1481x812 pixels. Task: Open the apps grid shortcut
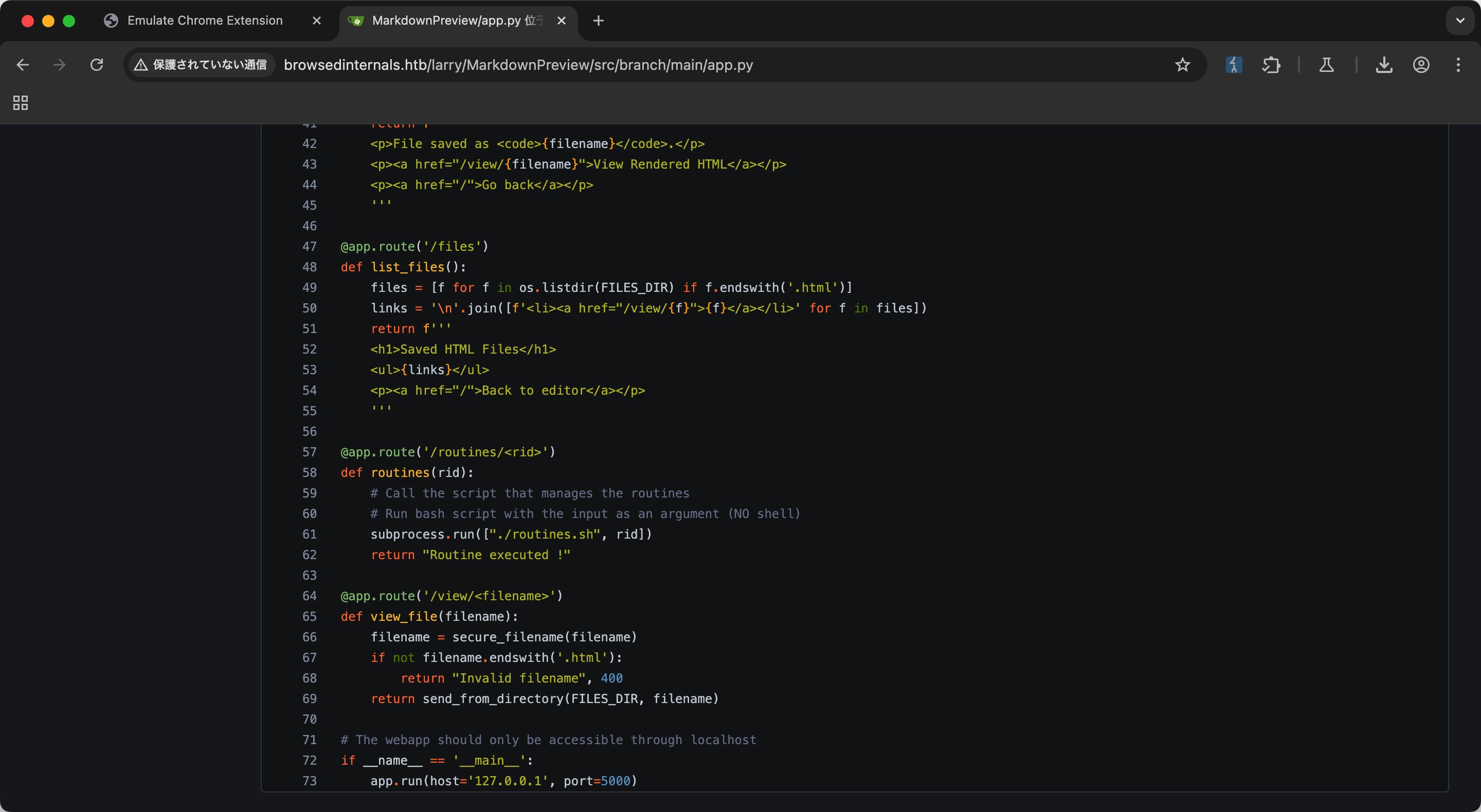(21, 103)
